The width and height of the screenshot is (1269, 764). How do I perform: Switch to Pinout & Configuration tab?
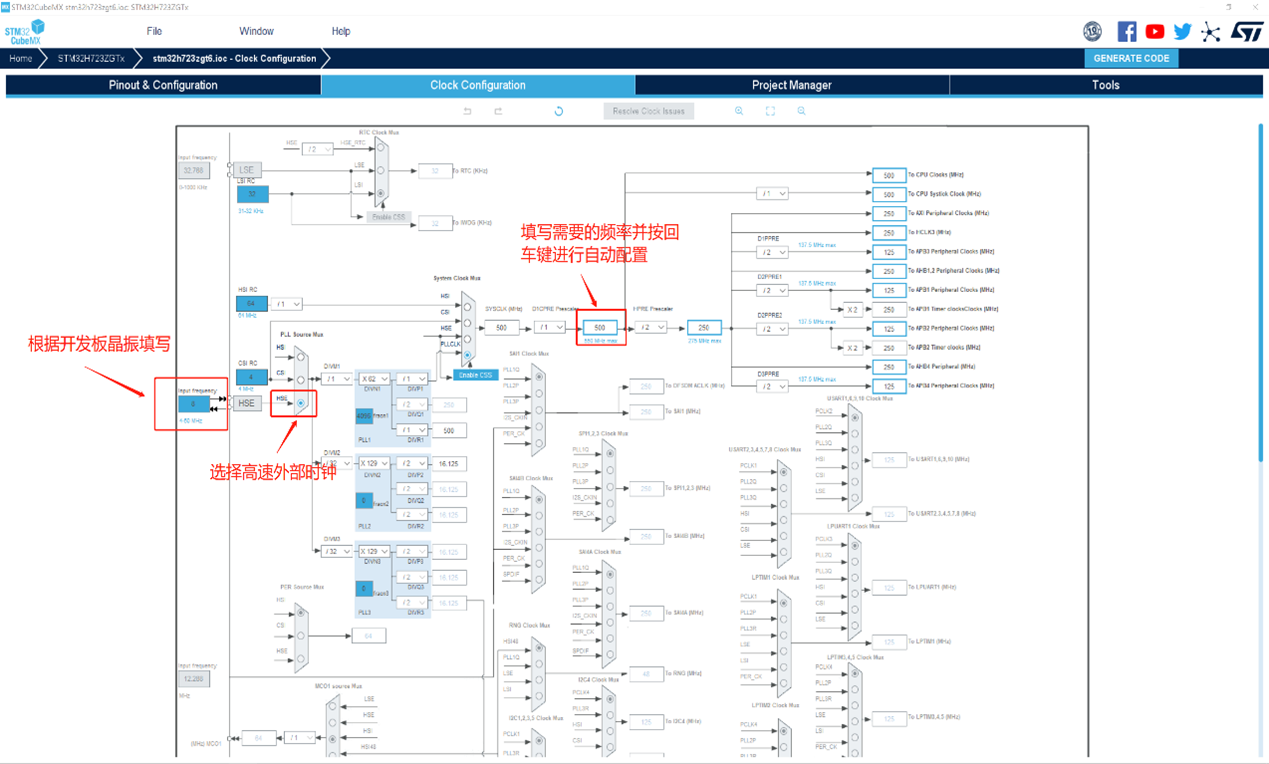click(163, 85)
